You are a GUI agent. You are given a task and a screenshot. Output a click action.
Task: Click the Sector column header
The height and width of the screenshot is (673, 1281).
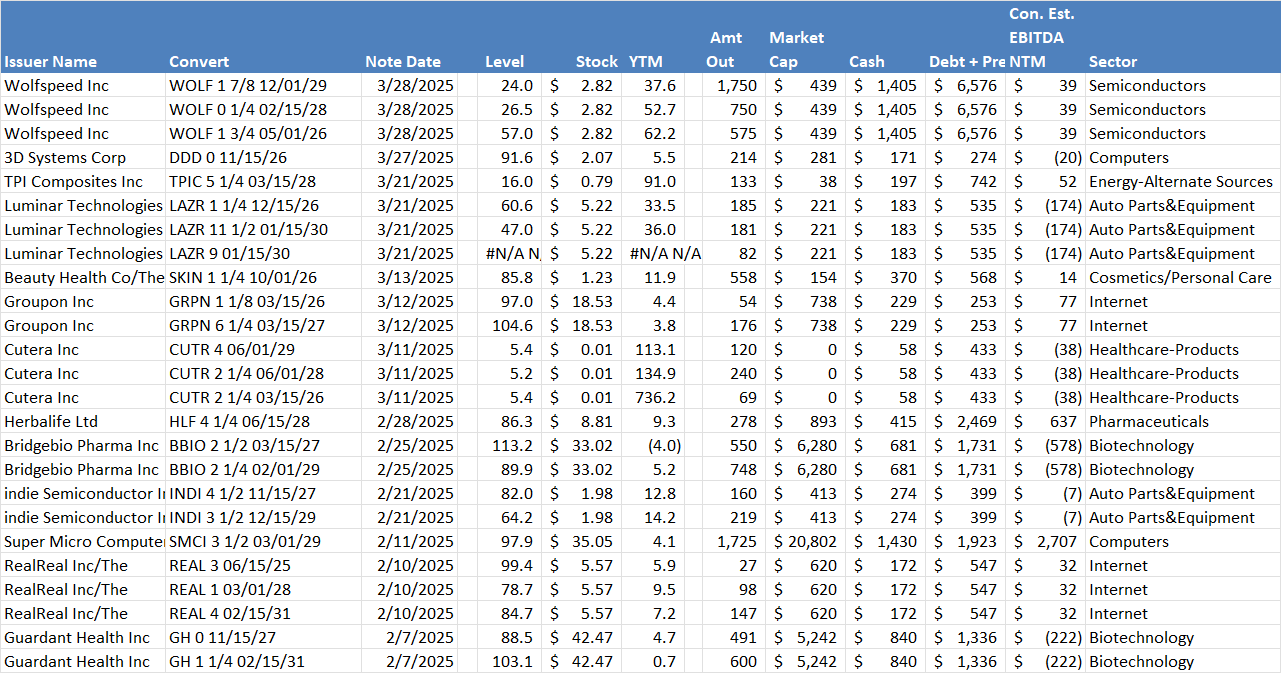click(1113, 61)
